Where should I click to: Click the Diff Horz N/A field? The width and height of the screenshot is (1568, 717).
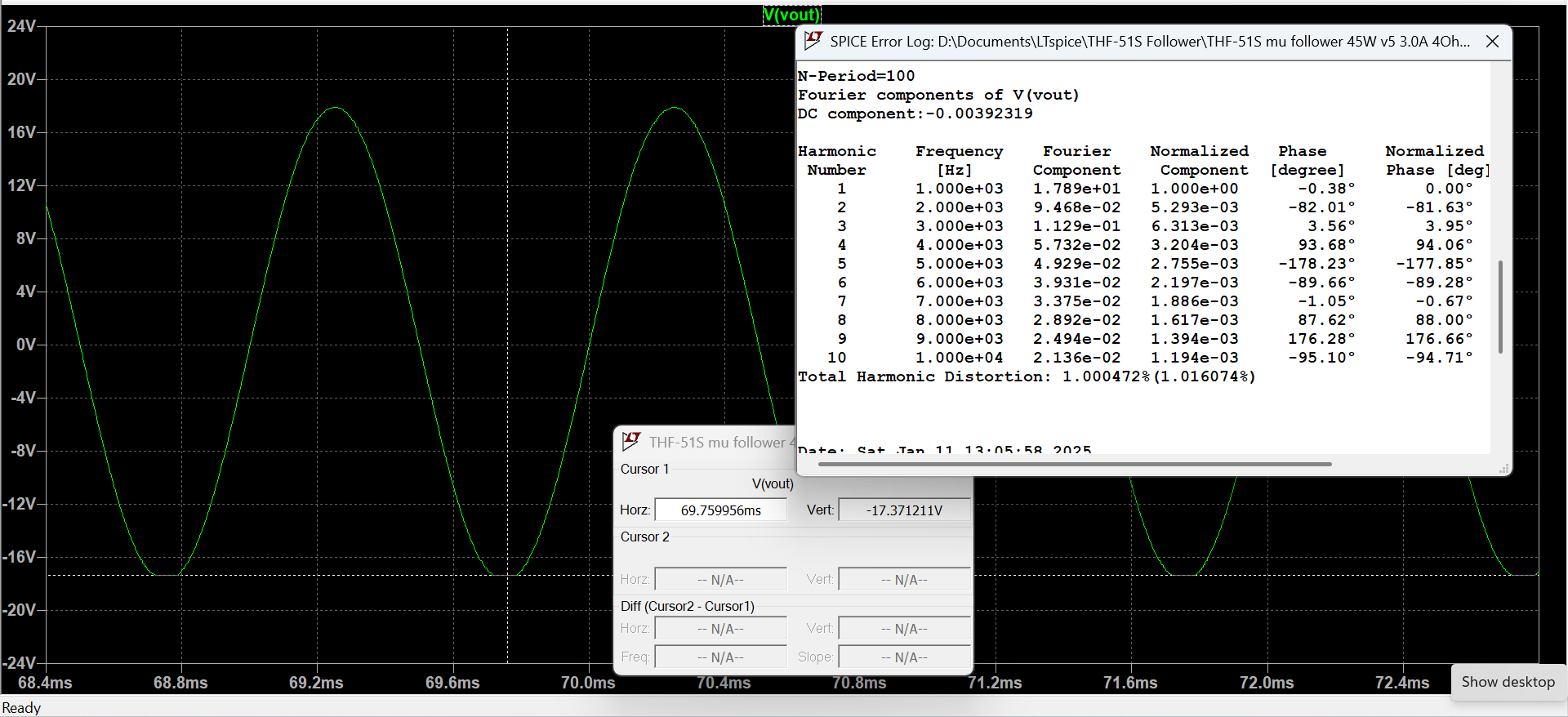[721, 629]
